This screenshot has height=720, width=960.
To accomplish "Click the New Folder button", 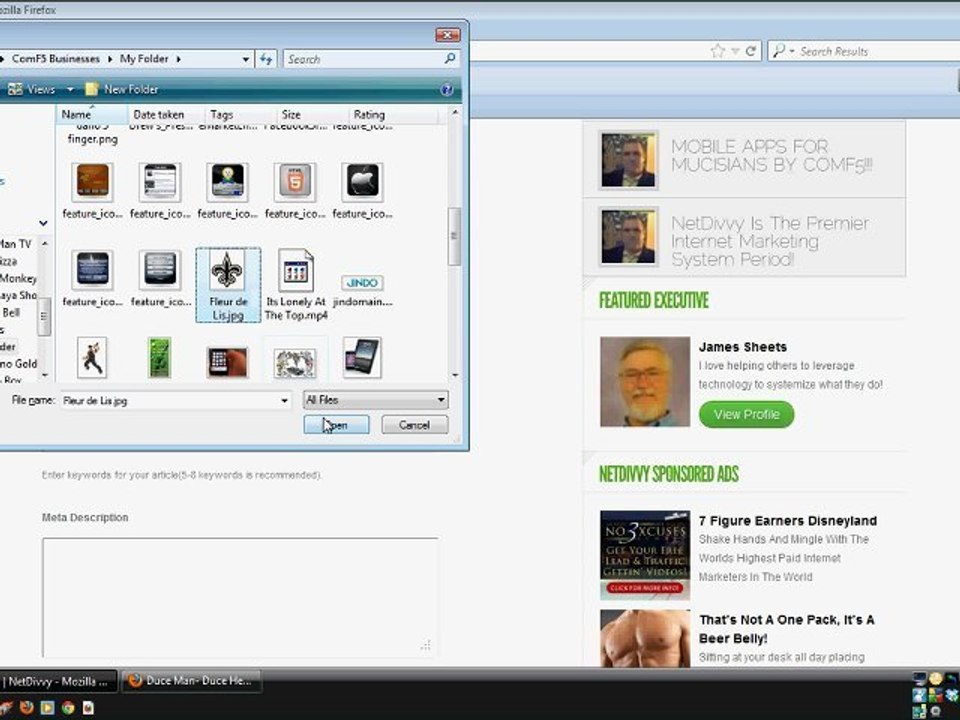I will click(122, 89).
